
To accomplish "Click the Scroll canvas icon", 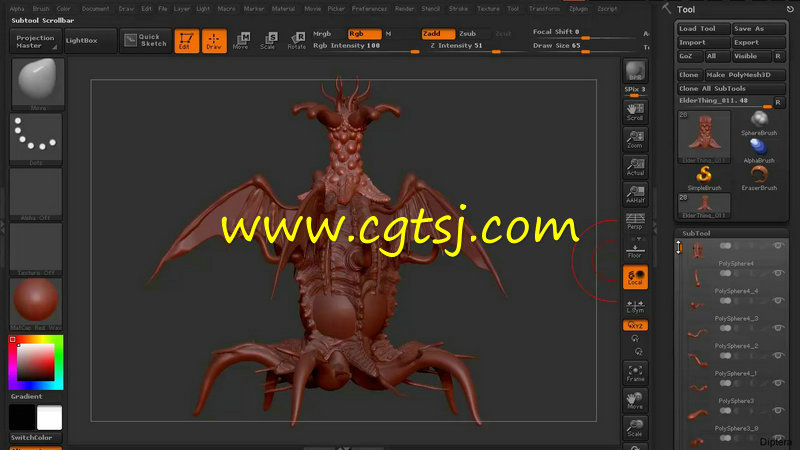I will [x=635, y=112].
